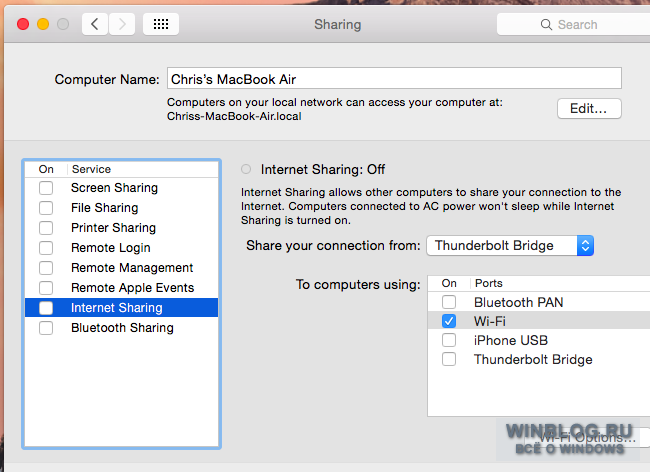Click the Computer Name text field
Screen dimensions: 650x472
(394, 78)
